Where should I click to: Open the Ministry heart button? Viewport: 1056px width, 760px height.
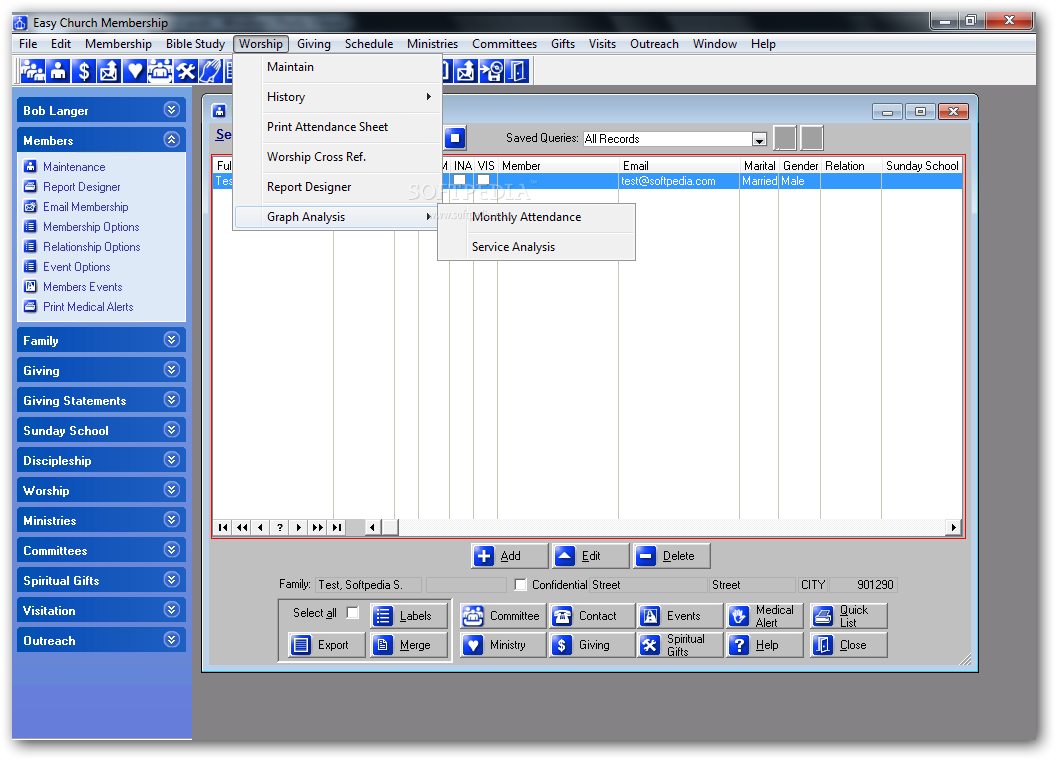click(502, 645)
